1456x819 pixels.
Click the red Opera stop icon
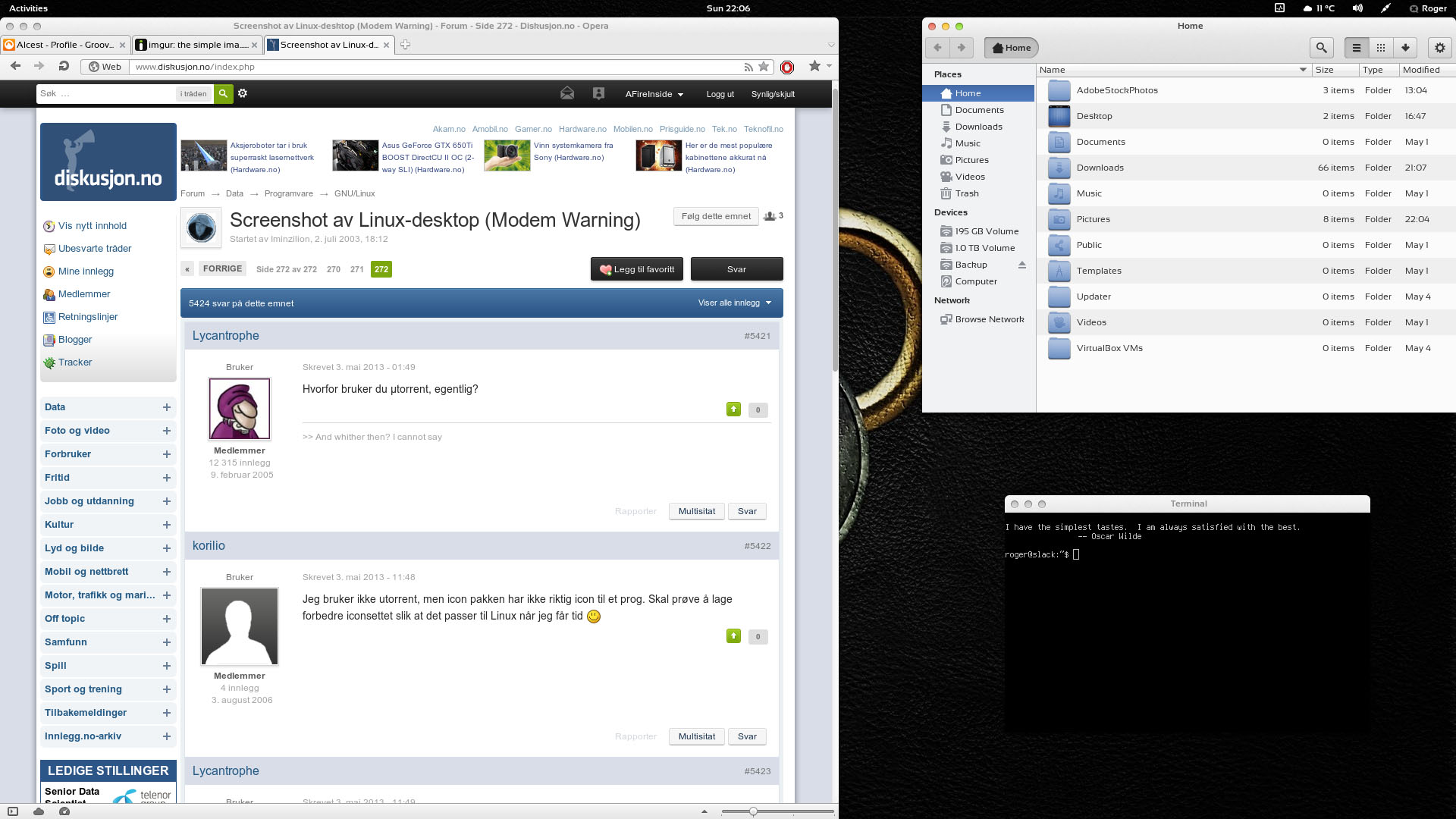tap(787, 67)
